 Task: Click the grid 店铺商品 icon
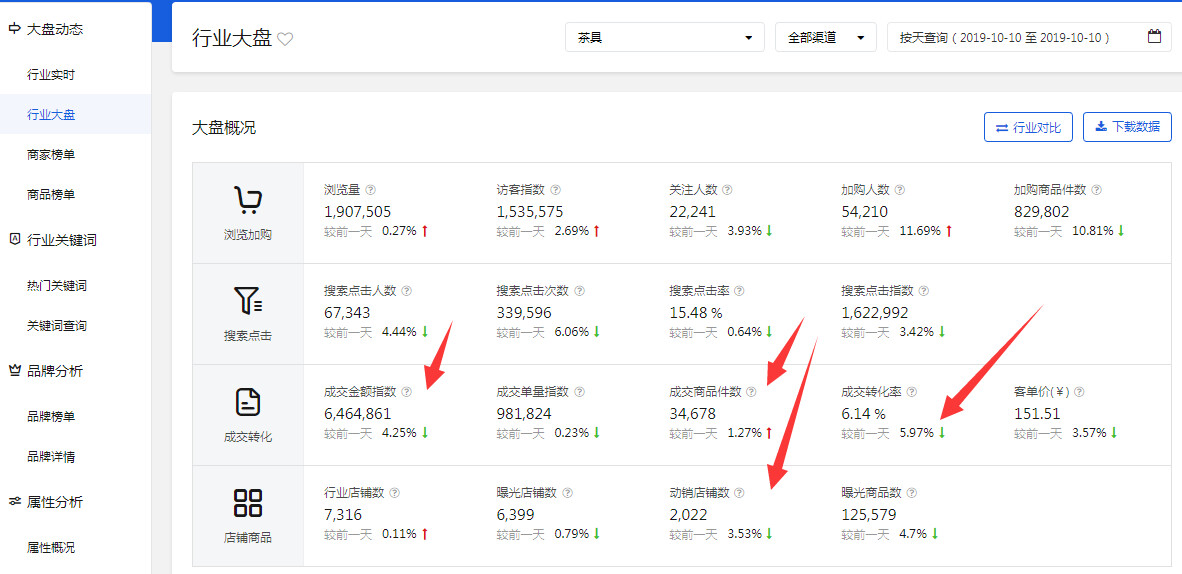(247, 503)
